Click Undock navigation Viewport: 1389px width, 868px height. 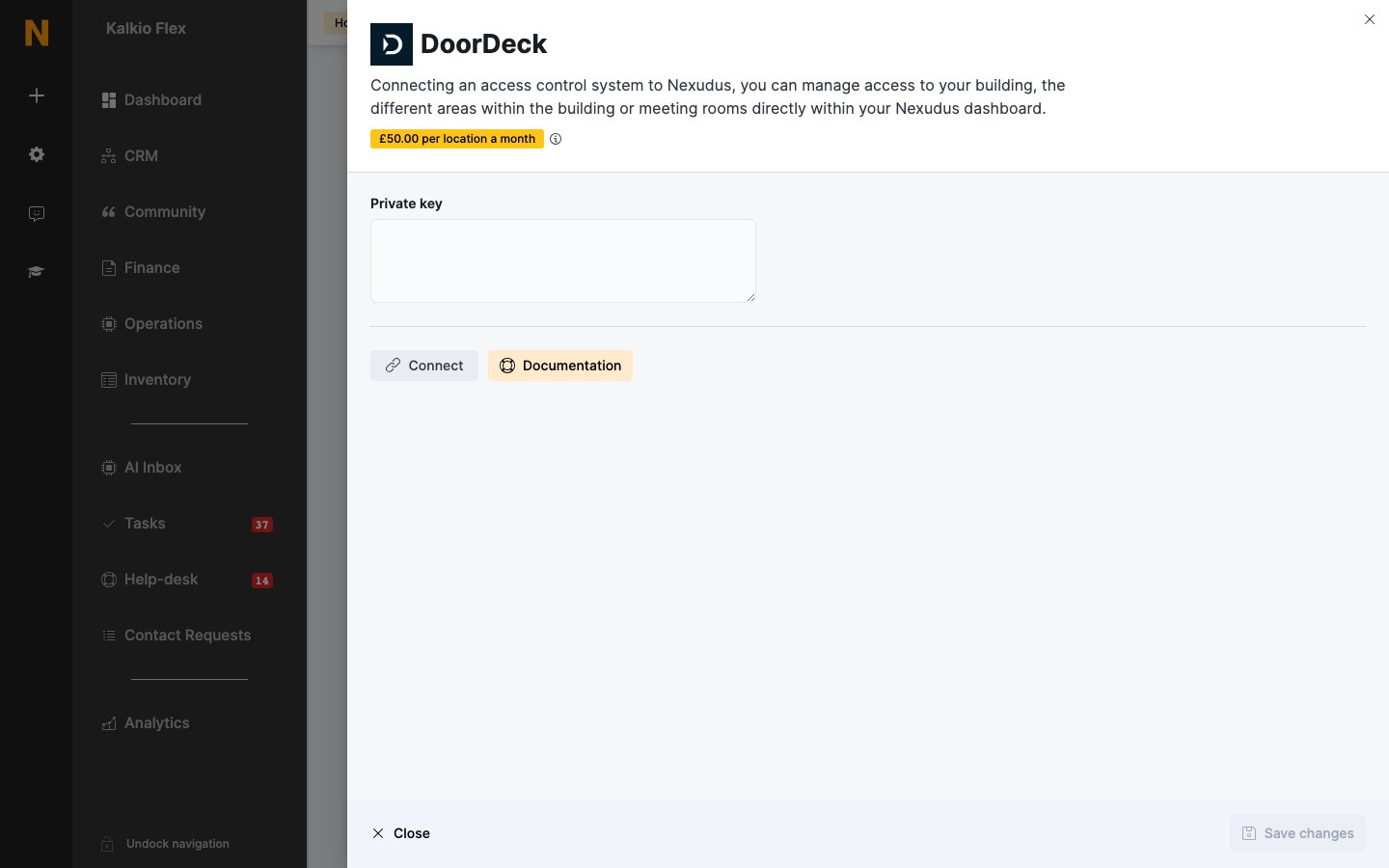[165, 844]
